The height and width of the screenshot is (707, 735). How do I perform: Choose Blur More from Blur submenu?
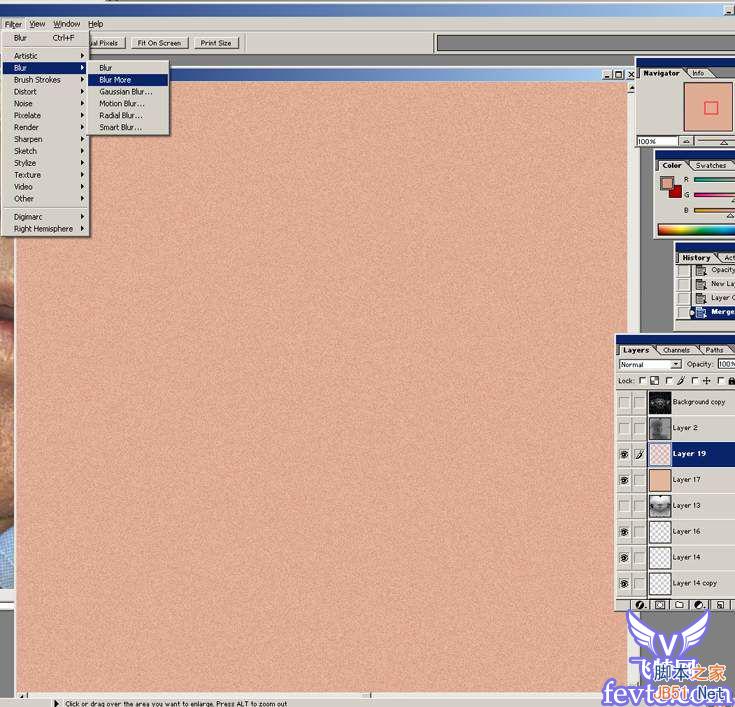click(128, 80)
